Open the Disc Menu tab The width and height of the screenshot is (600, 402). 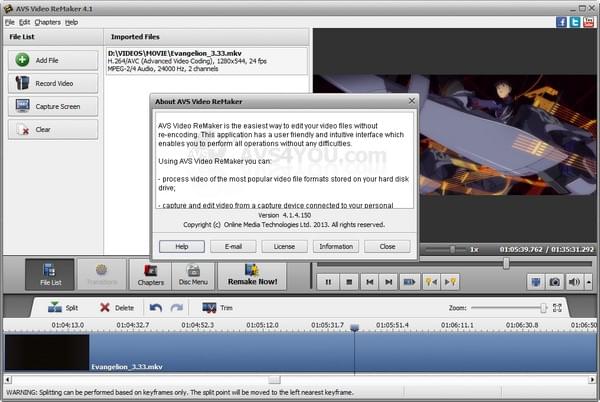click(x=193, y=275)
